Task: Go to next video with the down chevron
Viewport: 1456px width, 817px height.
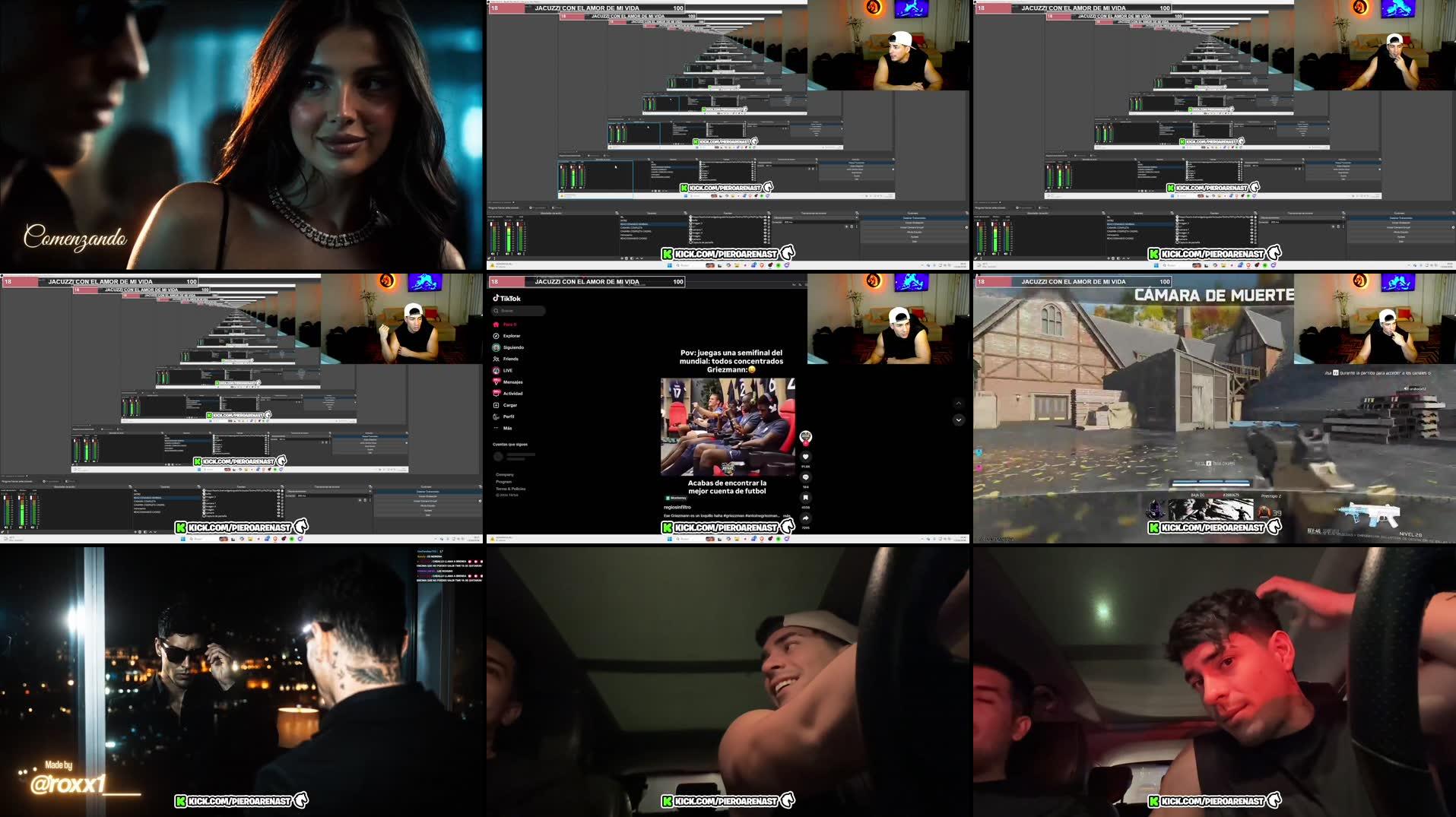Action: click(x=959, y=420)
